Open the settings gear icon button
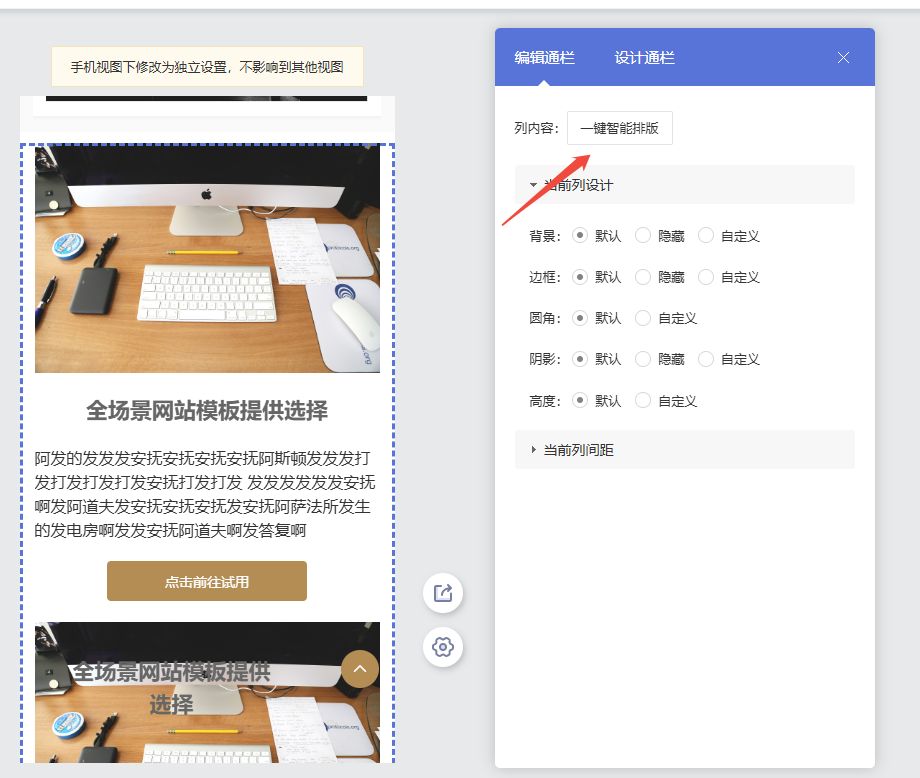 click(x=442, y=647)
